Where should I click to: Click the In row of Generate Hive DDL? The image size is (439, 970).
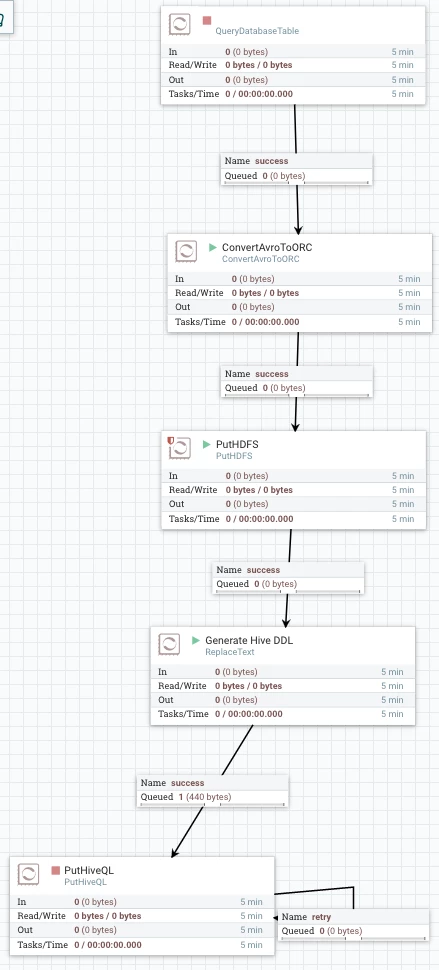283,672
